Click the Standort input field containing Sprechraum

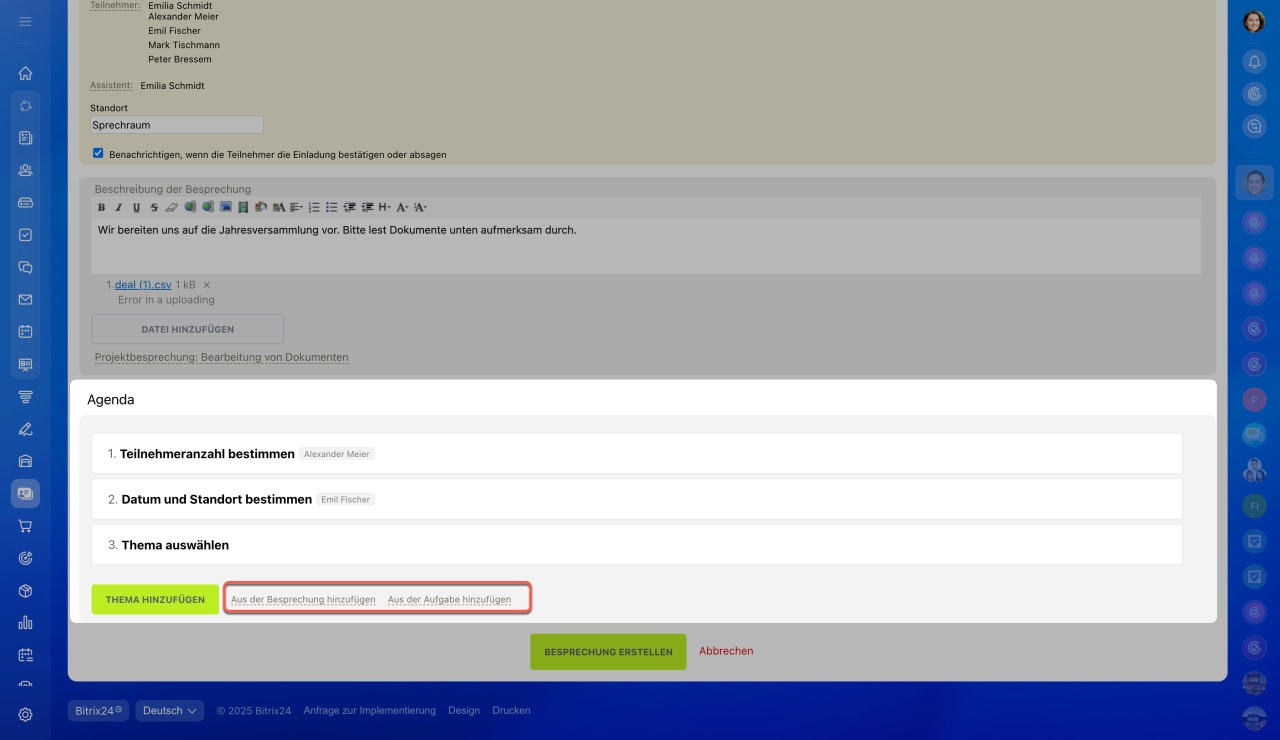176,125
